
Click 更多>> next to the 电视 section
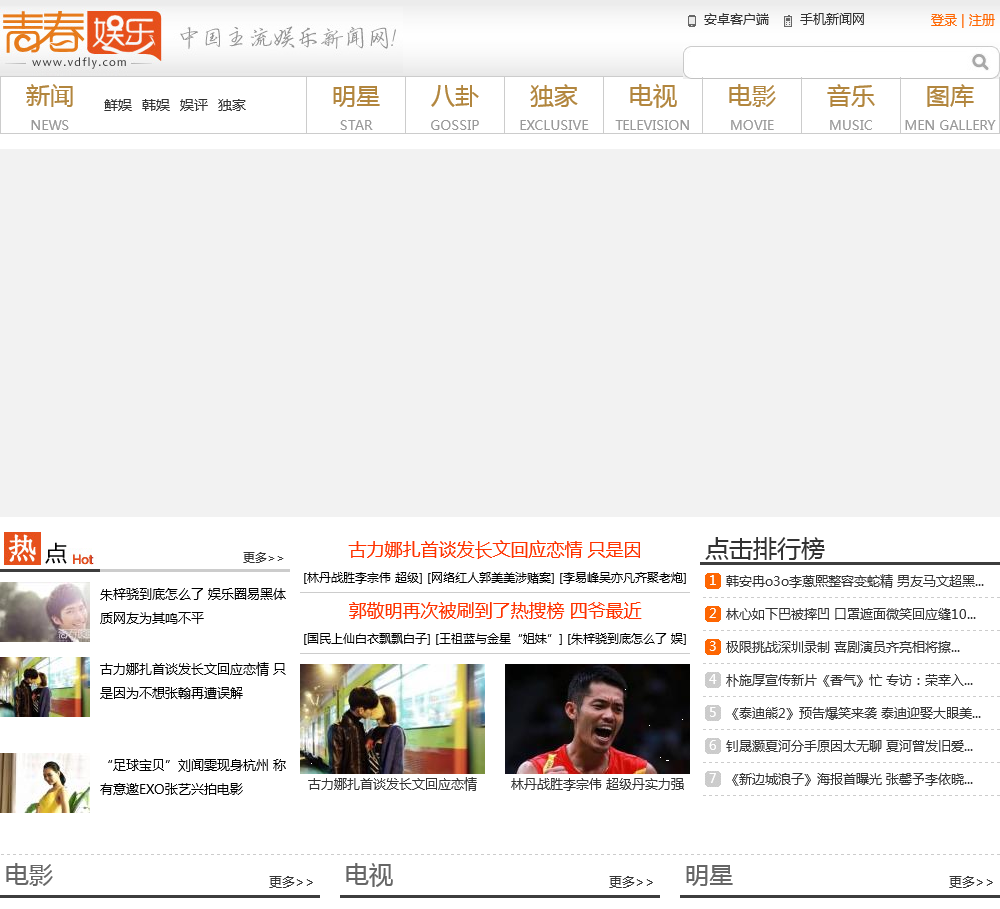(x=631, y=882)
